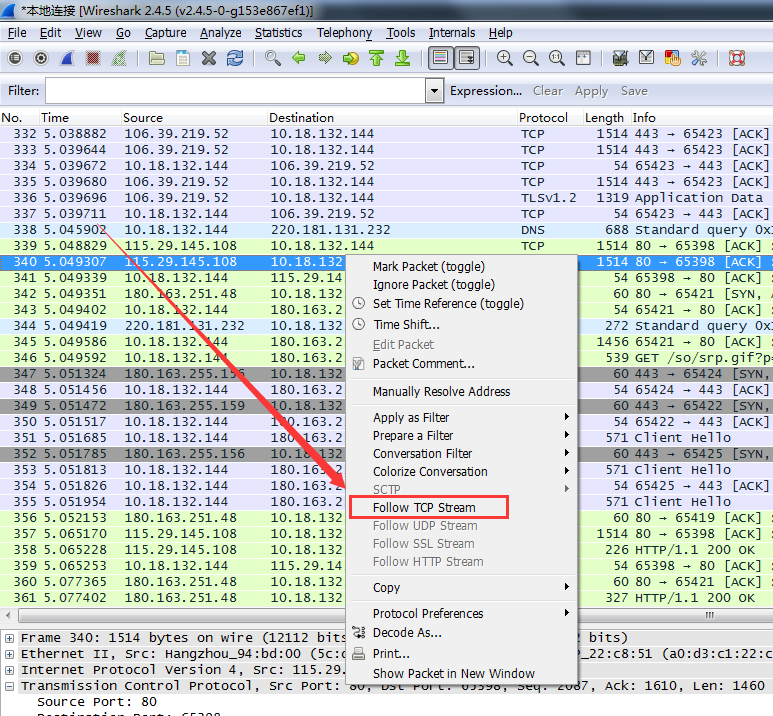Start a new live capture (shark fin icon)
Image resolution: width=773 pixels, height=716 pixels.
pyautogui.click(x=67, y=58)
